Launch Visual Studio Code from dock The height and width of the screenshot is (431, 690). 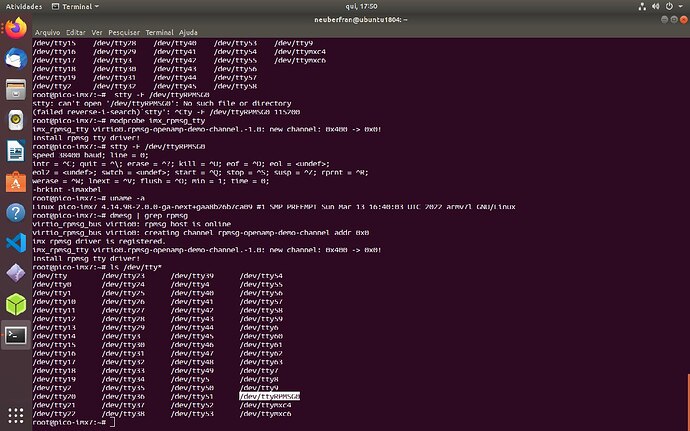tap(15, 243)
